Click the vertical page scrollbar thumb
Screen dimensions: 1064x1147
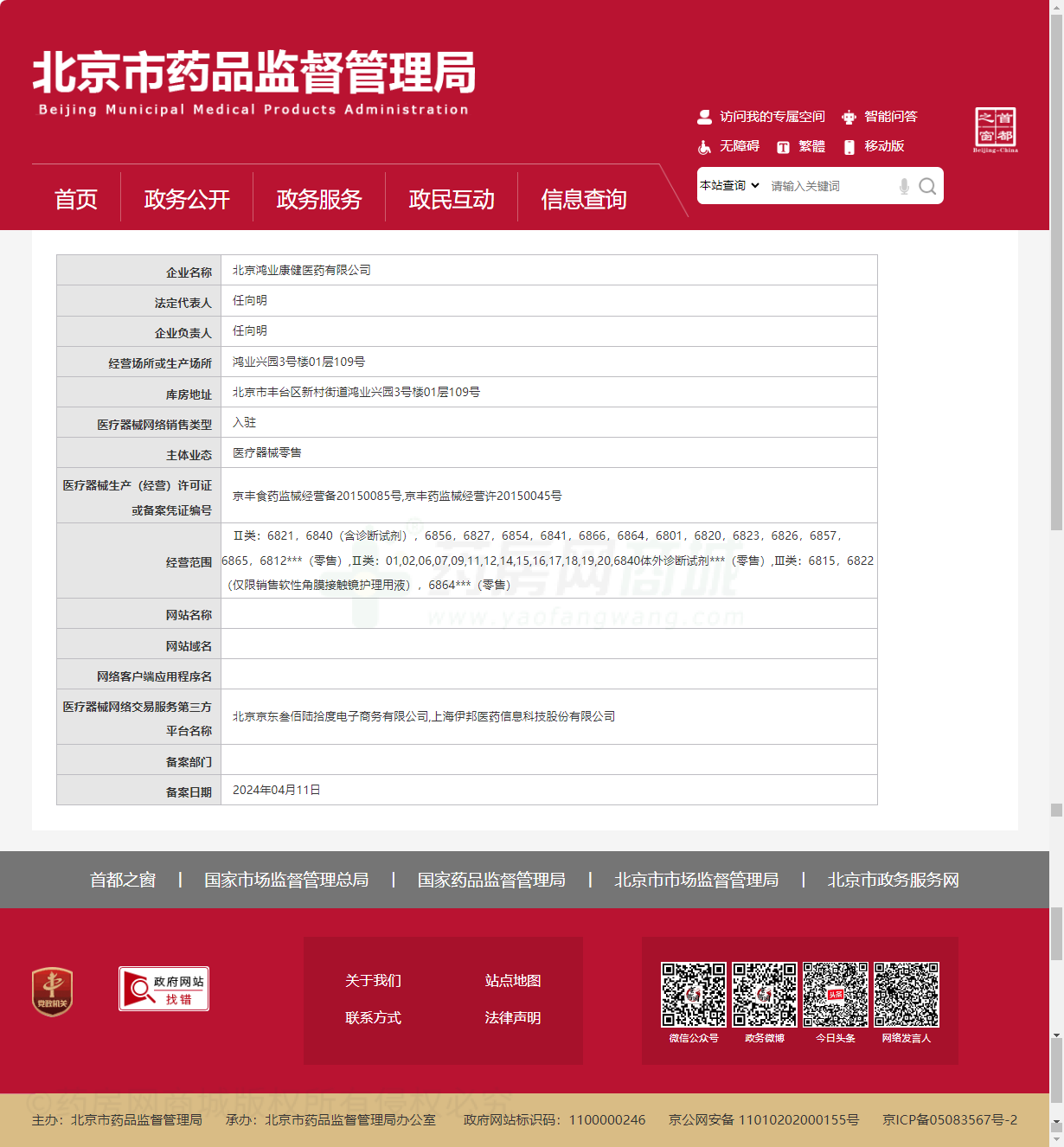[x=1056, y=810]
